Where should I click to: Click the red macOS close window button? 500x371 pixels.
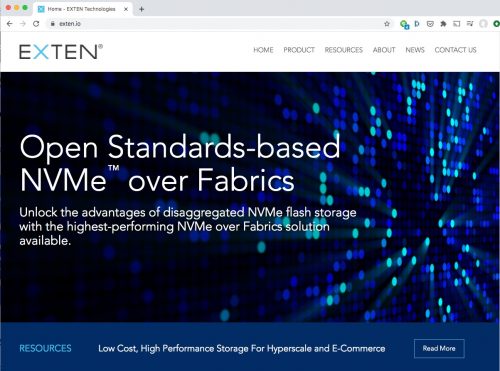[8, 7]
